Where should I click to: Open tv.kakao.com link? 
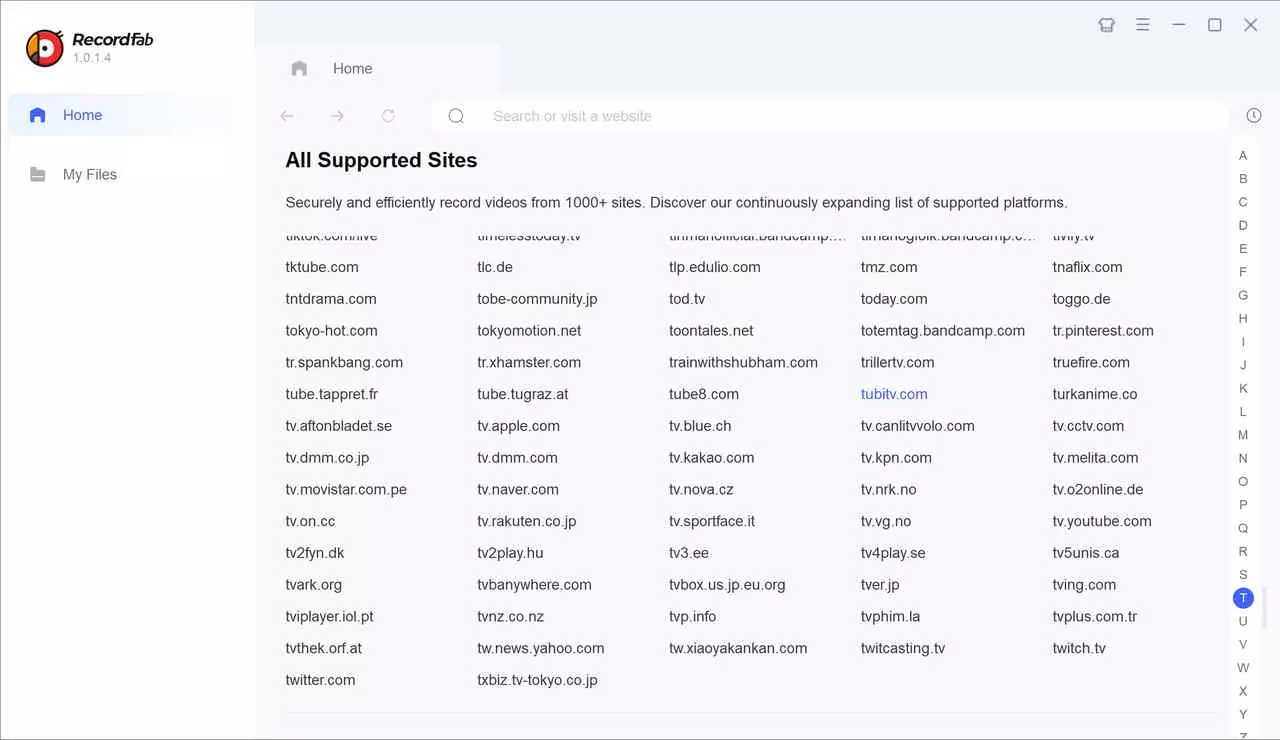[712, 458]
